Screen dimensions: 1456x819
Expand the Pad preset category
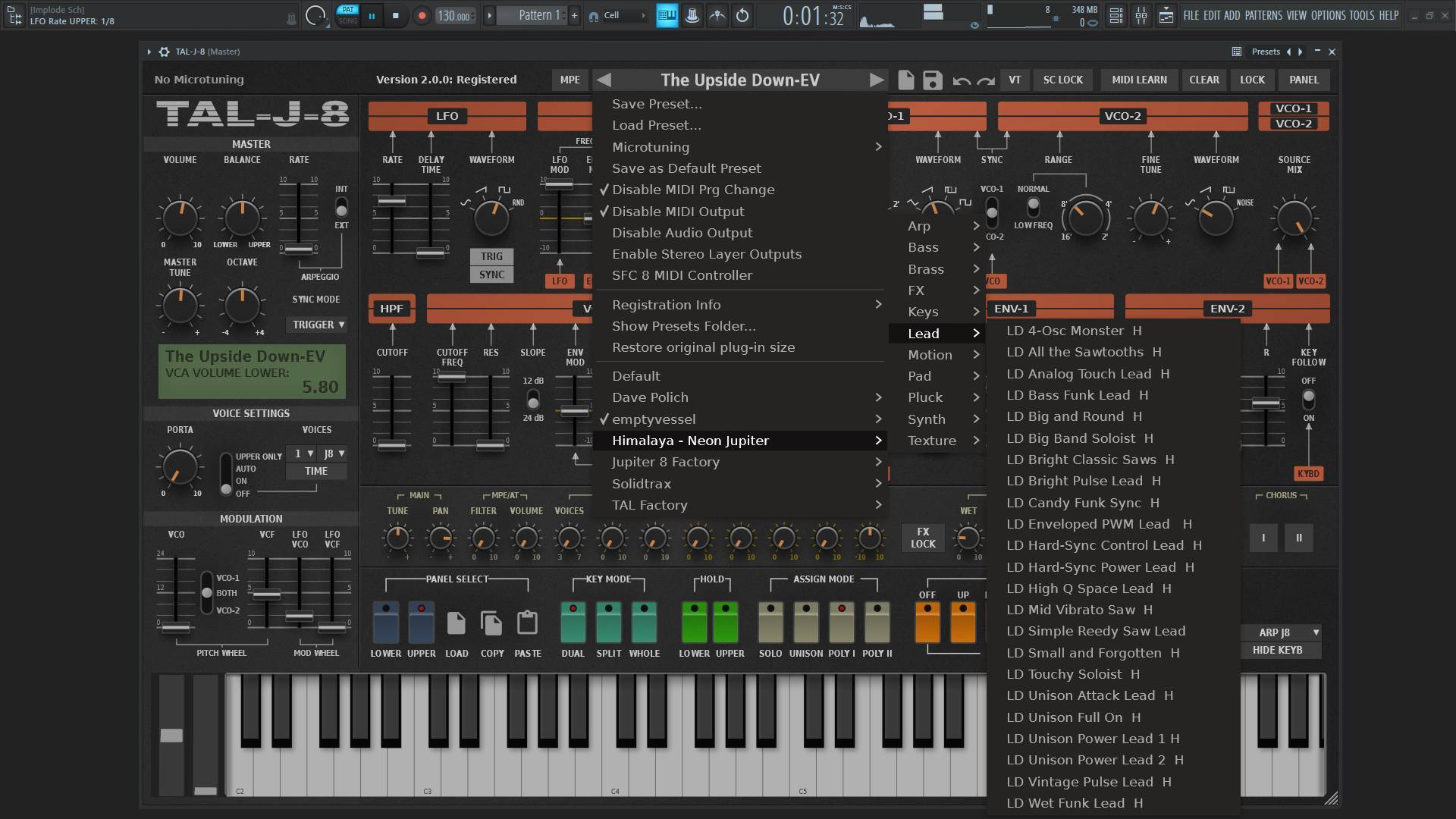[x=937, y=376]
